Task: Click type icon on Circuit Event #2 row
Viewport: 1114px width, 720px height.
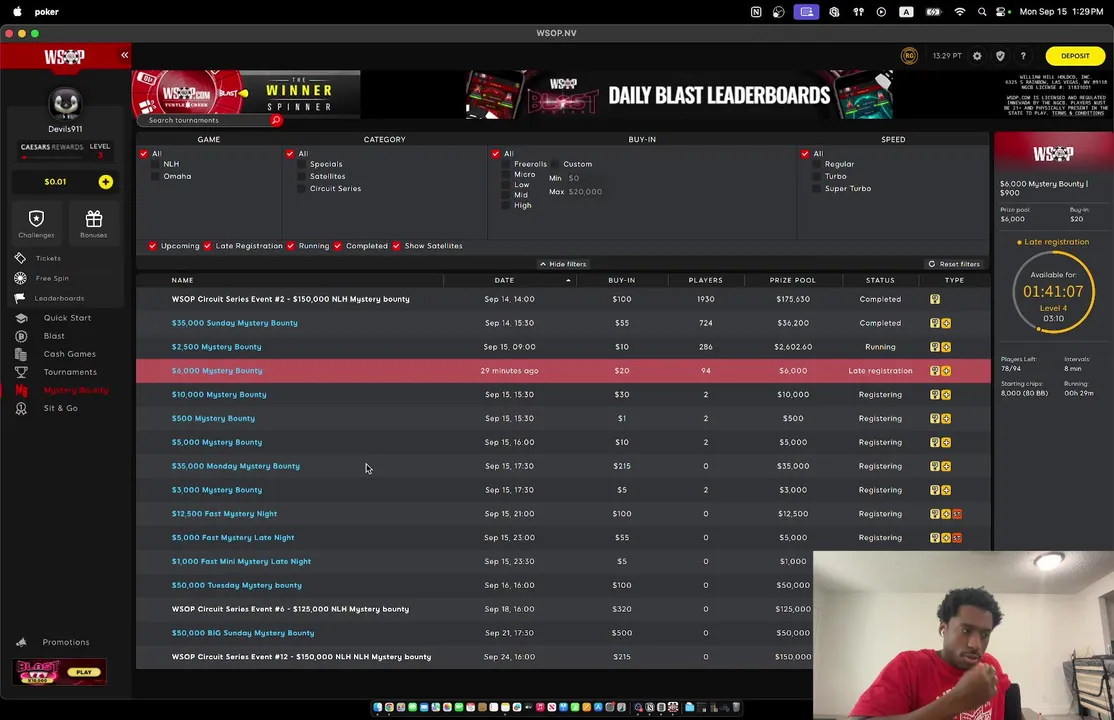Action: [935, 299]
